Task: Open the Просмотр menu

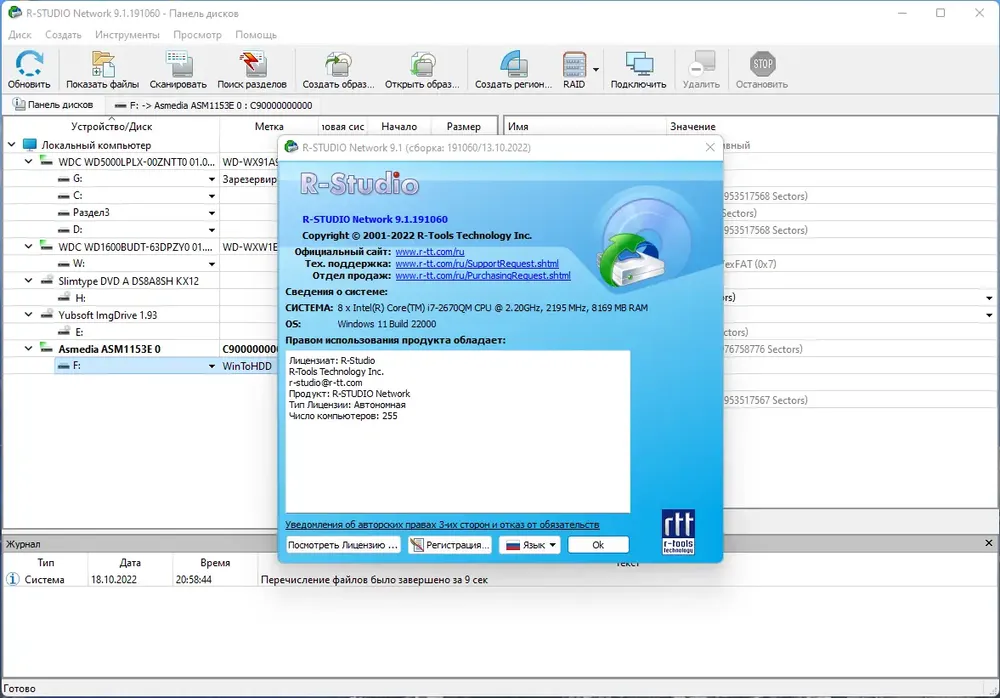Action: click(x=197, y=34)
